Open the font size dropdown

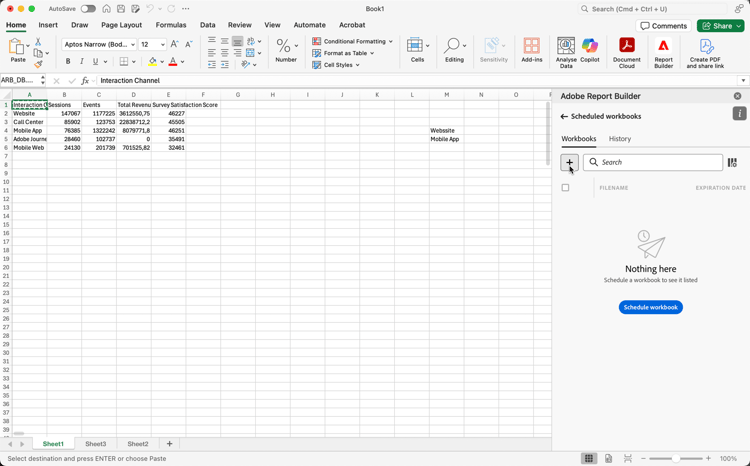[163, 44]
